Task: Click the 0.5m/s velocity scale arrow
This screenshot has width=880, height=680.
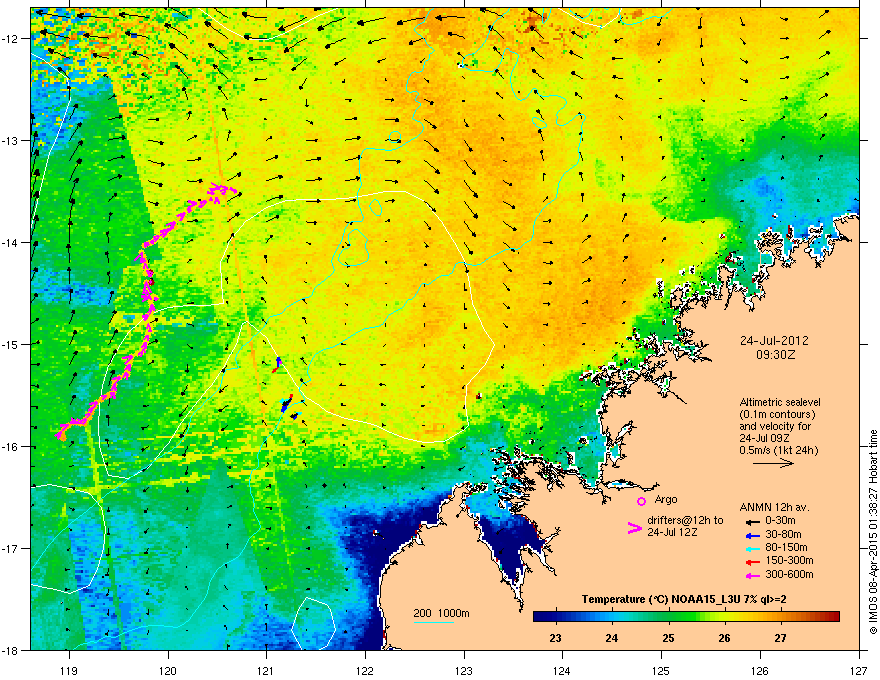Action: (x=773, y=463)
